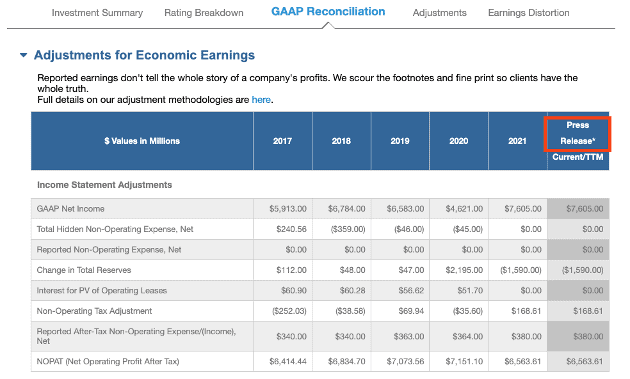
Task: Click After-Tax Non-Operating 2020 value $364.00
Action: click(x=467, y=336)
